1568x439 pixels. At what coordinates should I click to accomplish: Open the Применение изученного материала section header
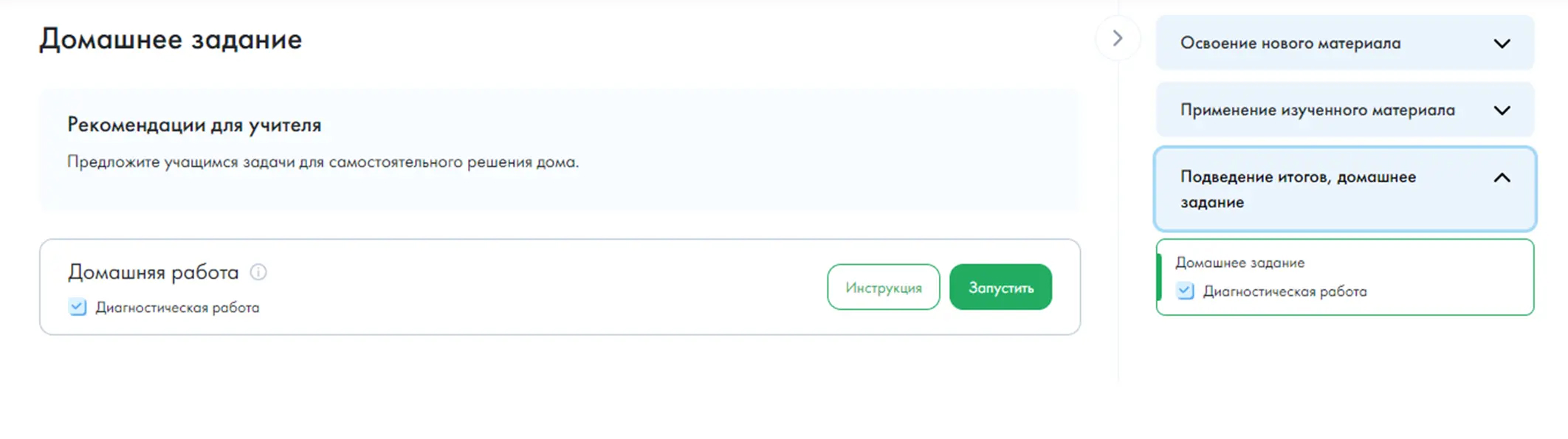1344,110
